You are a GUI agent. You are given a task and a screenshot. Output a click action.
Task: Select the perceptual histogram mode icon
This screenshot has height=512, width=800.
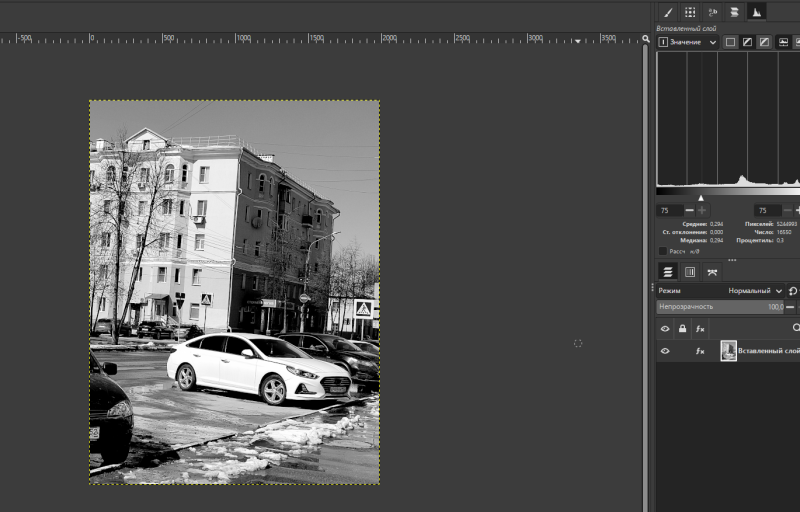click(x=764, y=42)
